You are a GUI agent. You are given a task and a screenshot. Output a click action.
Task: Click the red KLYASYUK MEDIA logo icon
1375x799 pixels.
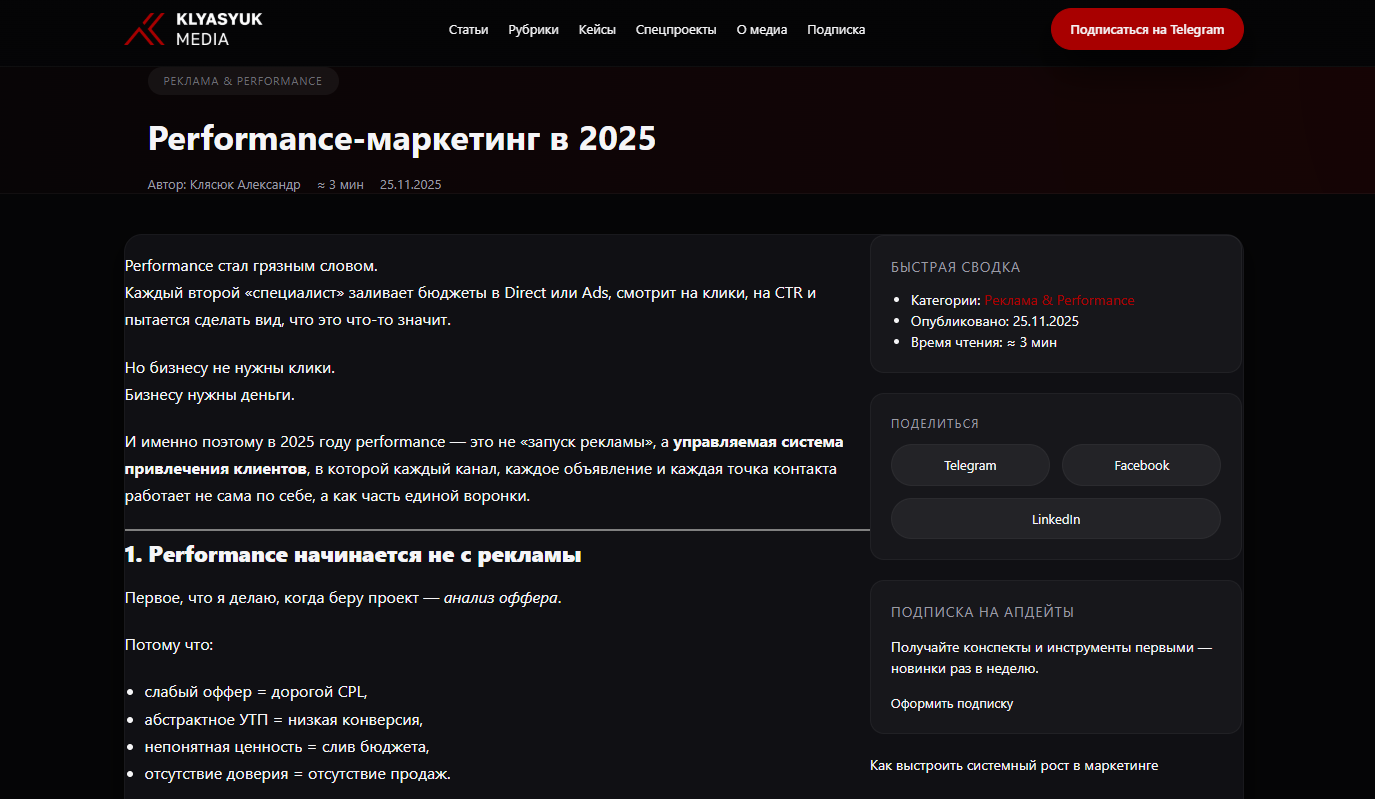tap(143, 29)
